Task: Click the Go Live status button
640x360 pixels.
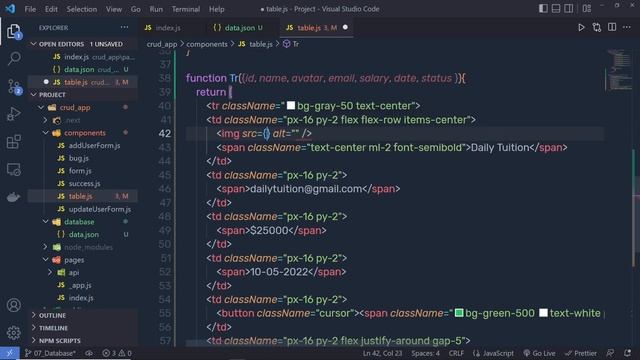Action: pyautogui.click(x=539, y=353)
